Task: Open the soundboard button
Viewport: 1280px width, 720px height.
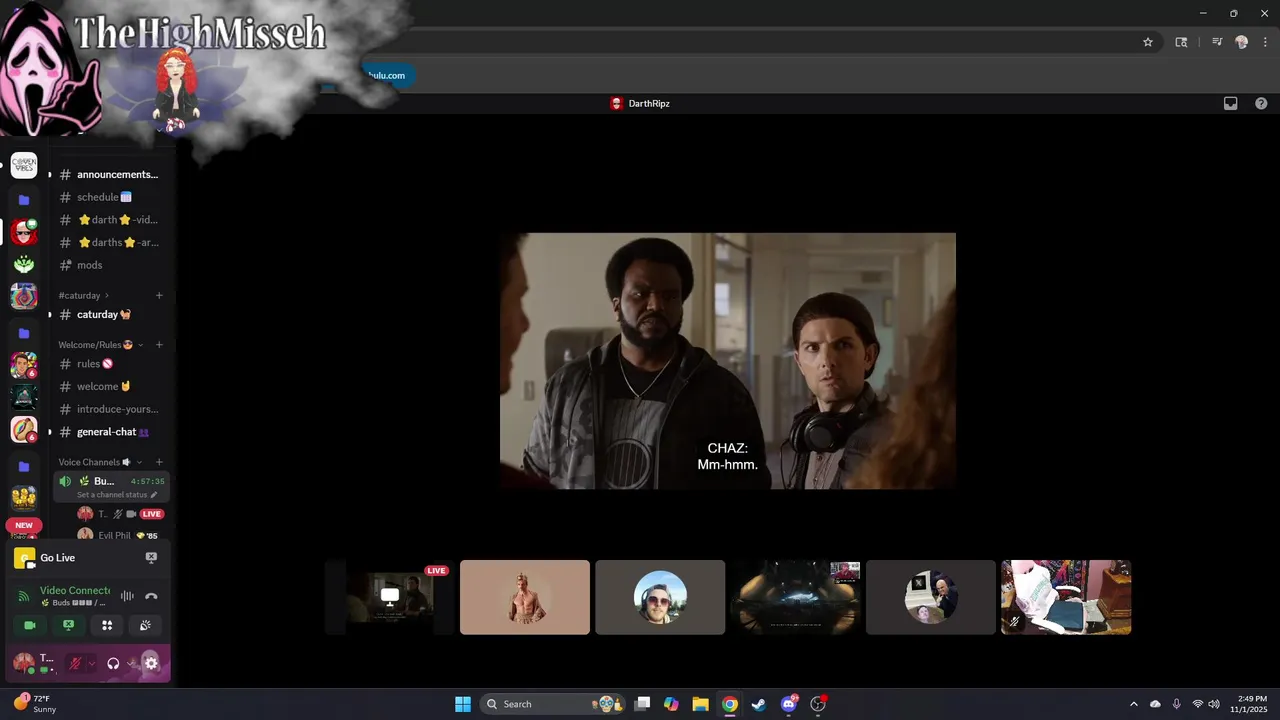Action: coord(145,625)
